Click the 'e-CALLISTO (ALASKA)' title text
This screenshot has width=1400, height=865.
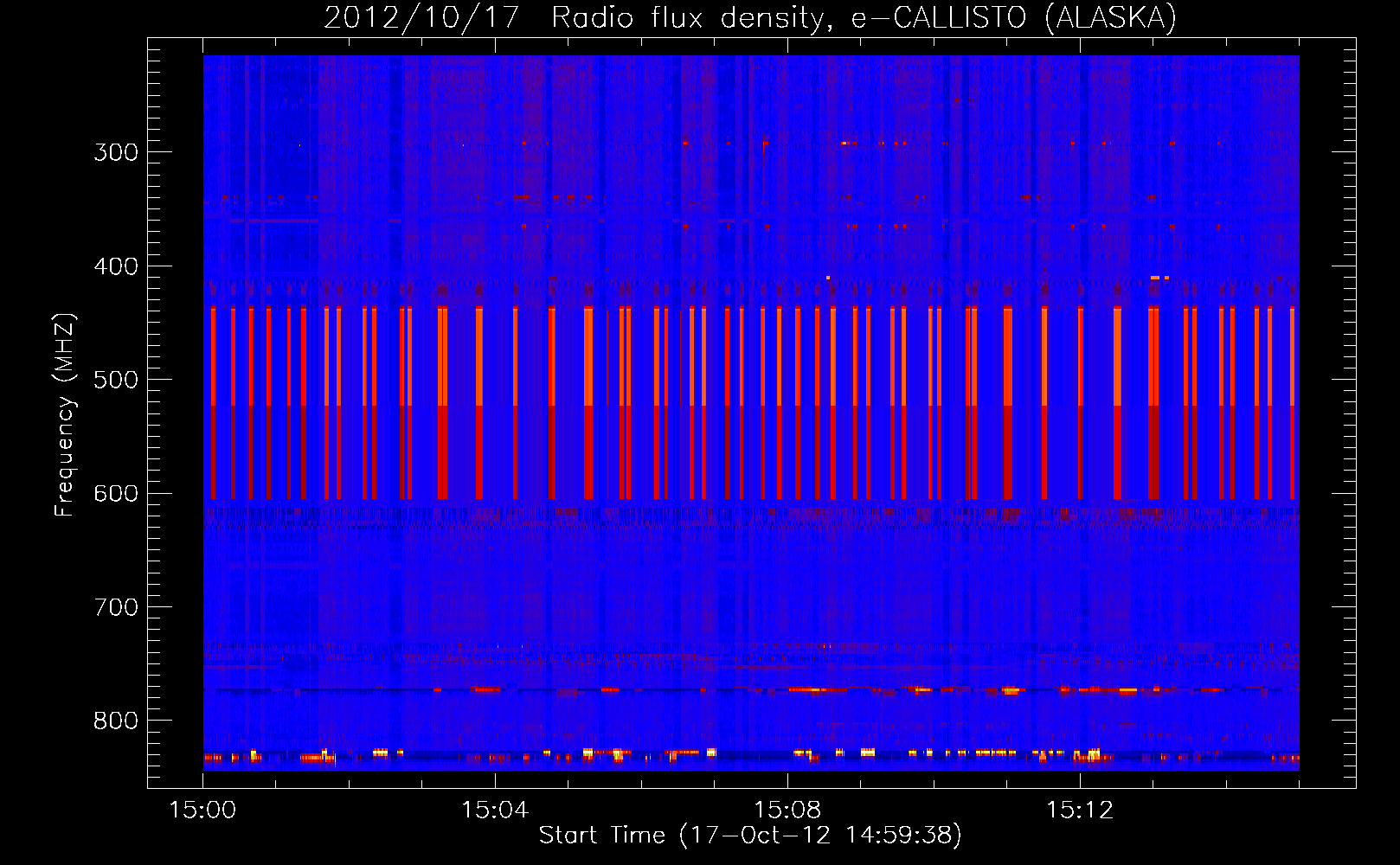(1014, 18)
